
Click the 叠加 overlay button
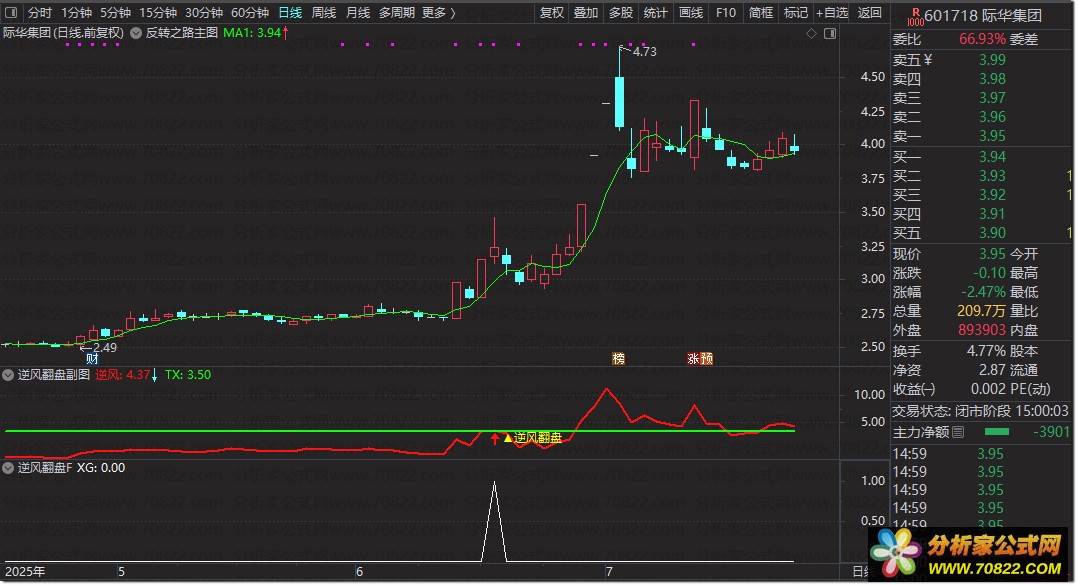click(586, 12)
